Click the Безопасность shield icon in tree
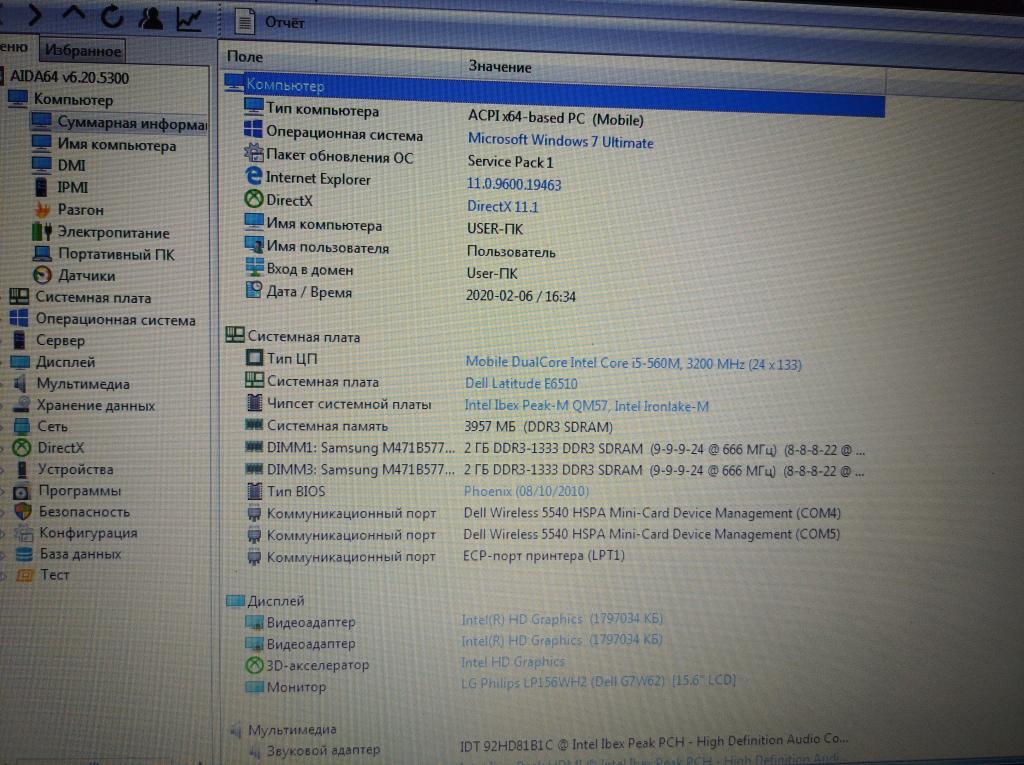 (x=23, y=512)
